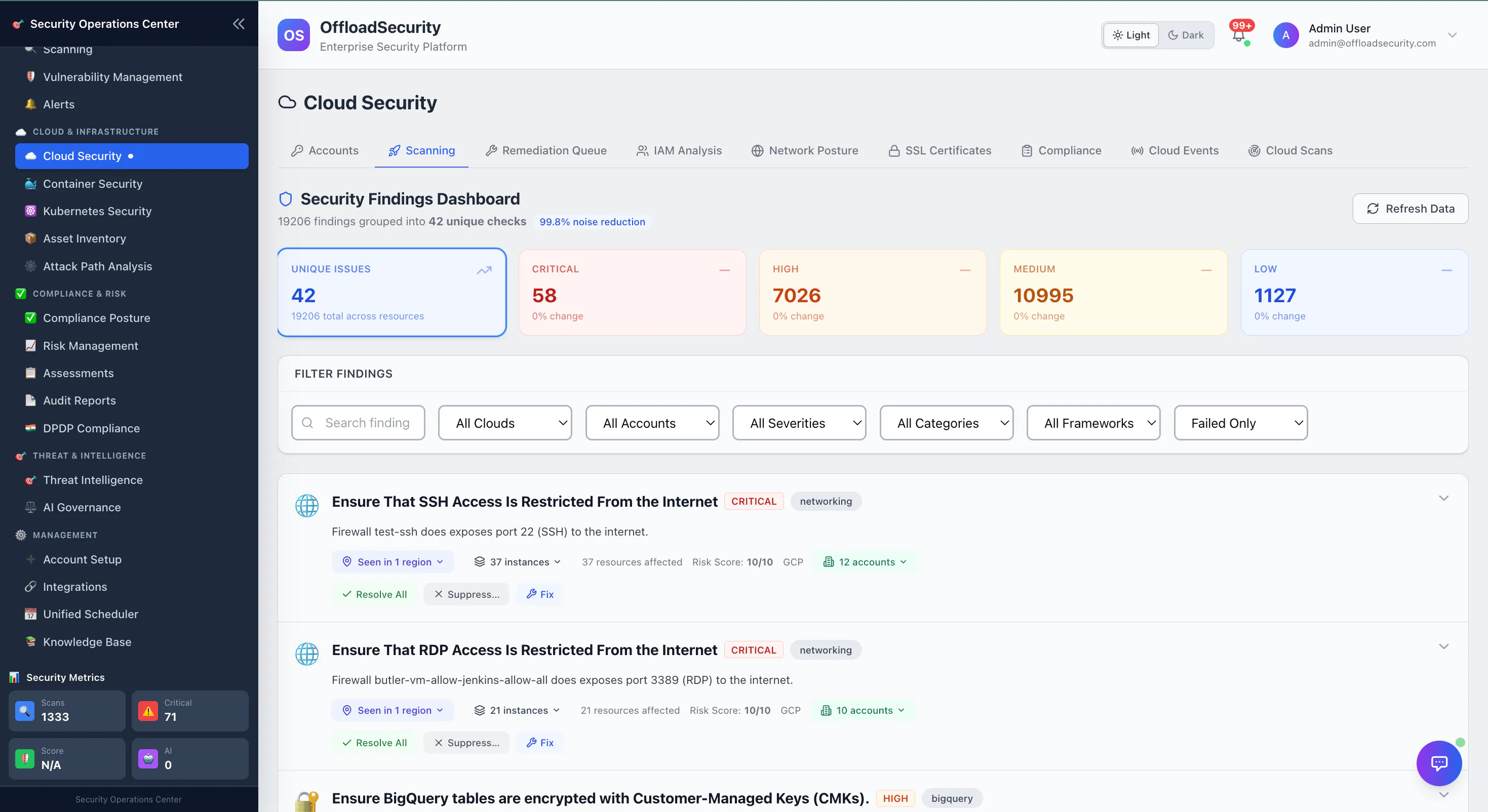This screenshot has height=812, width=1488.
Task: Switch to the Network Posture tab
Action: 805,151
